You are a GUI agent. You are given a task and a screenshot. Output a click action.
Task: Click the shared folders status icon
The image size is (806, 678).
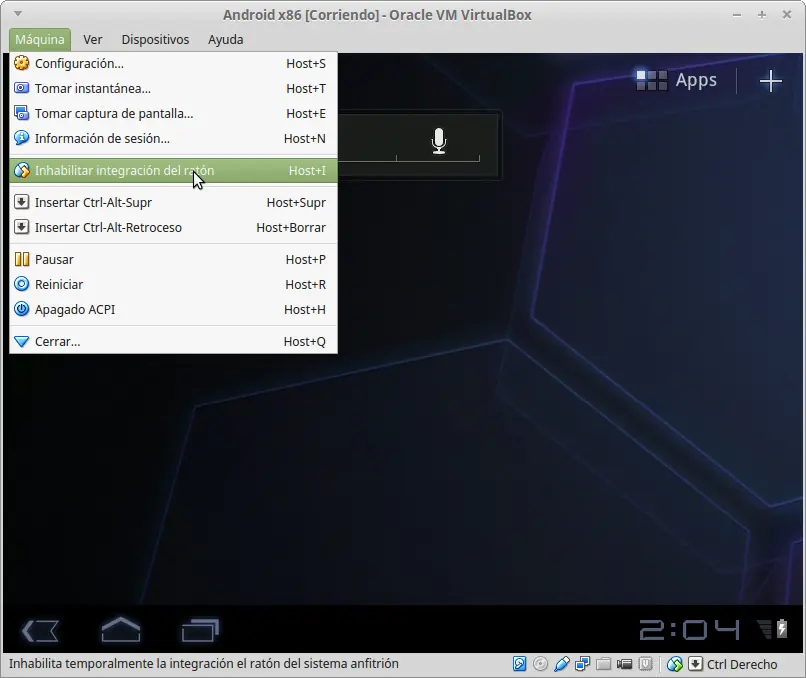[x=603, y=664]
